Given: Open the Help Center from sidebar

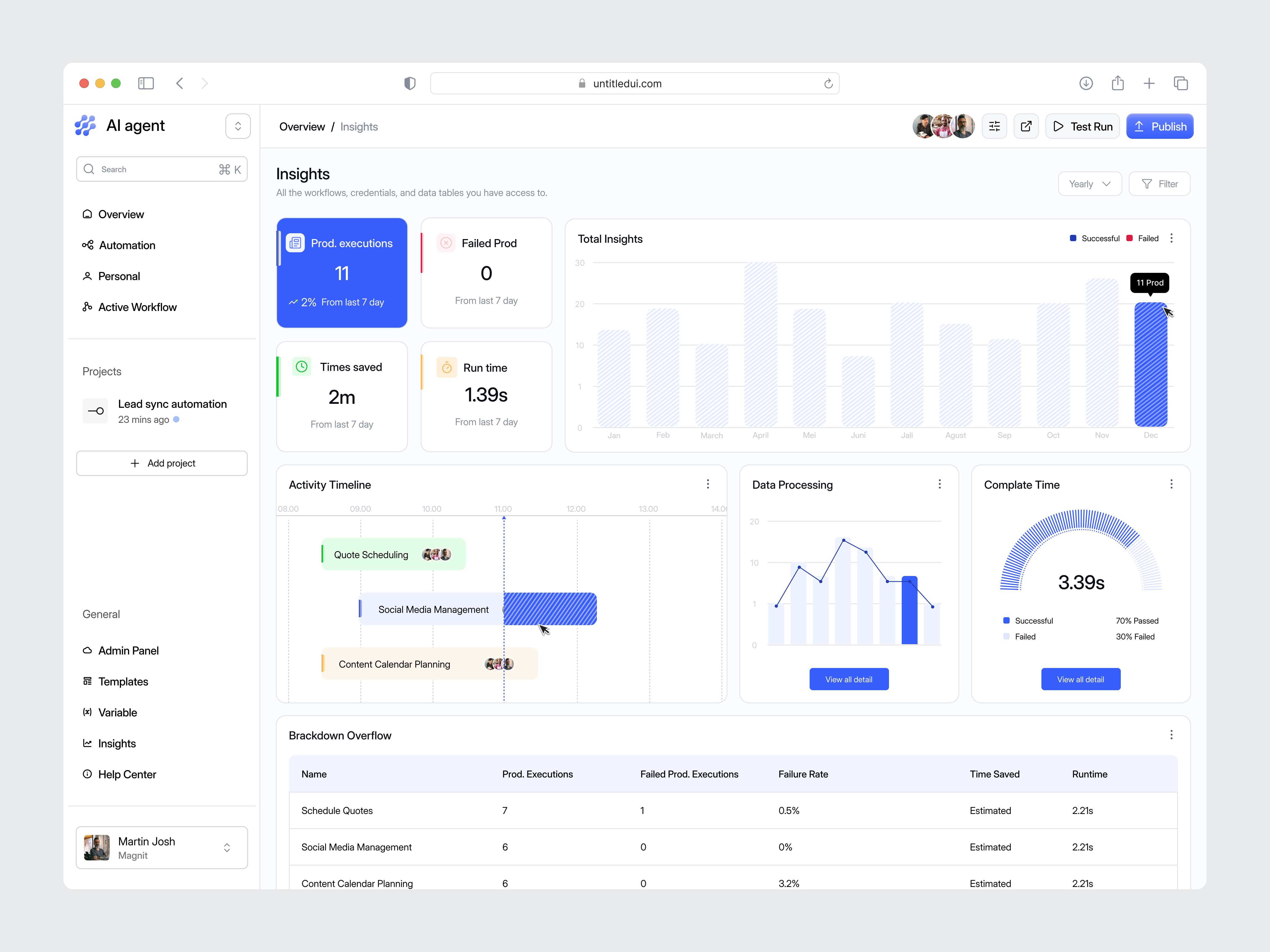Looking at the screenshot, I should pos(127,774).
